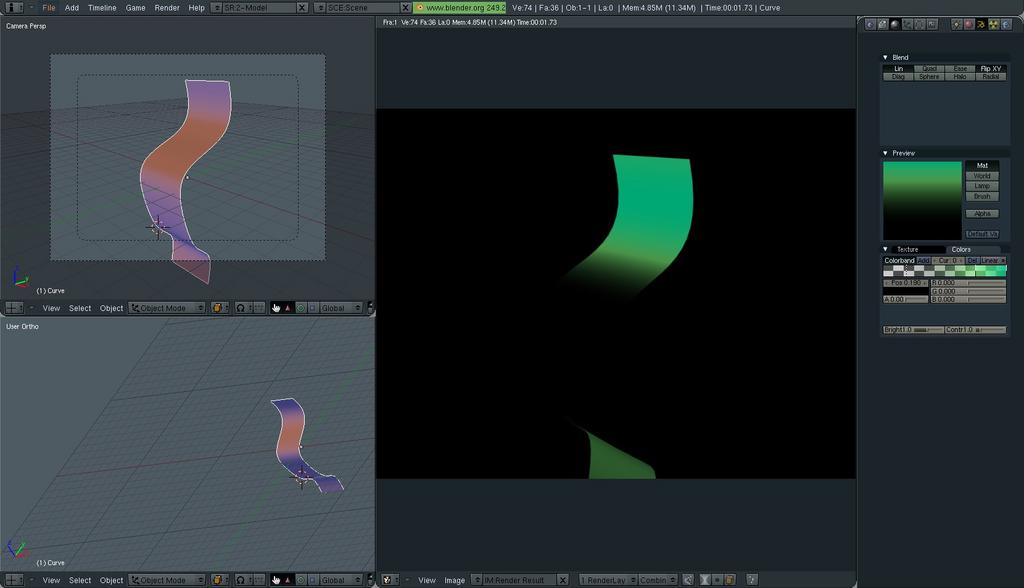Open the Script context icon in buttons header
Screen dimensions: 1024x588
coord(883,24)
